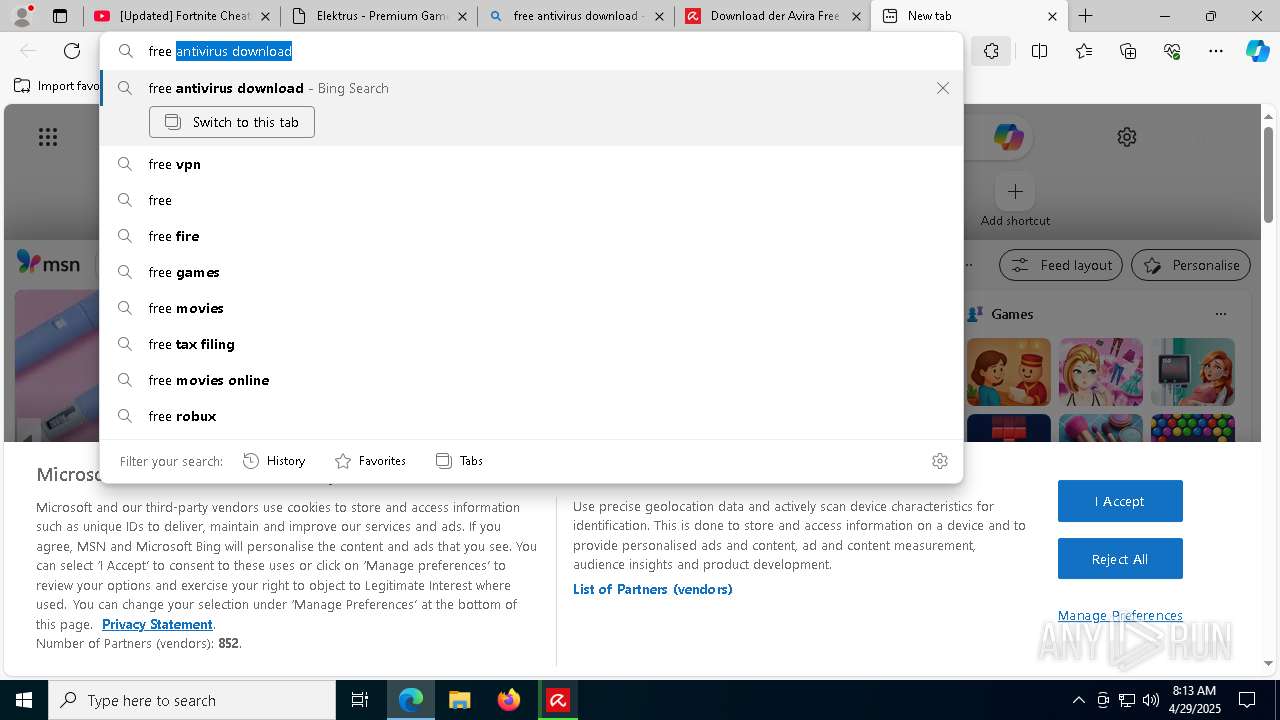Open the Favorites star icon
The width and height of the screenshot is (1280, 720).
pyautogui.click(x=1084, y=51)
